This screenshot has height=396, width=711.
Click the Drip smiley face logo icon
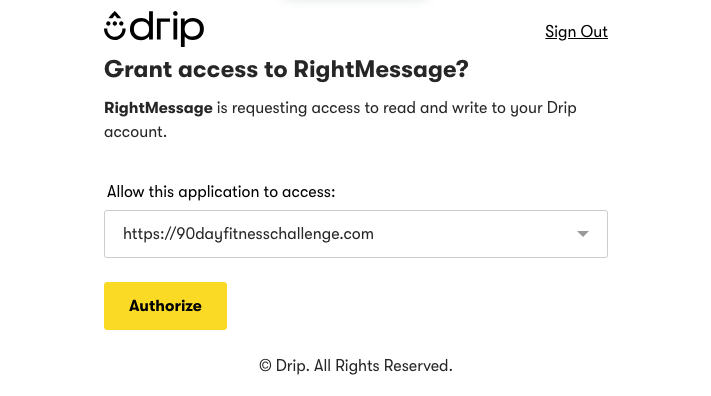pos(115,26)
